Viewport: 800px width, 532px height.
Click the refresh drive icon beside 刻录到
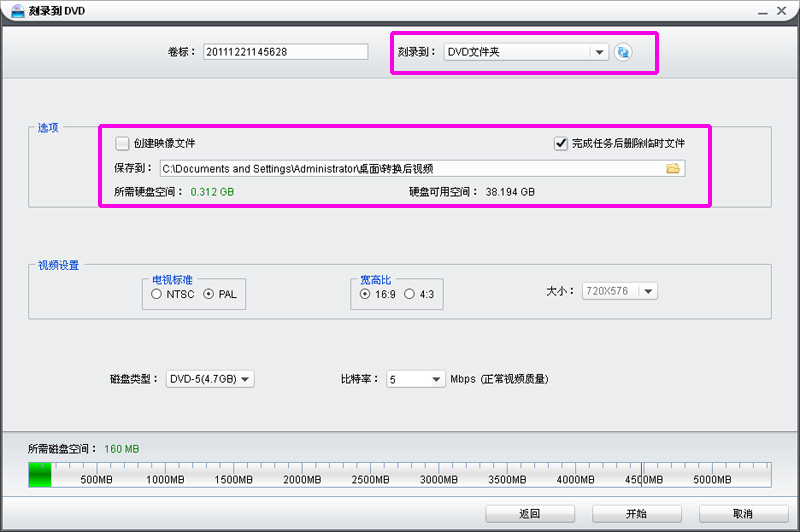[x=622, y=52]
